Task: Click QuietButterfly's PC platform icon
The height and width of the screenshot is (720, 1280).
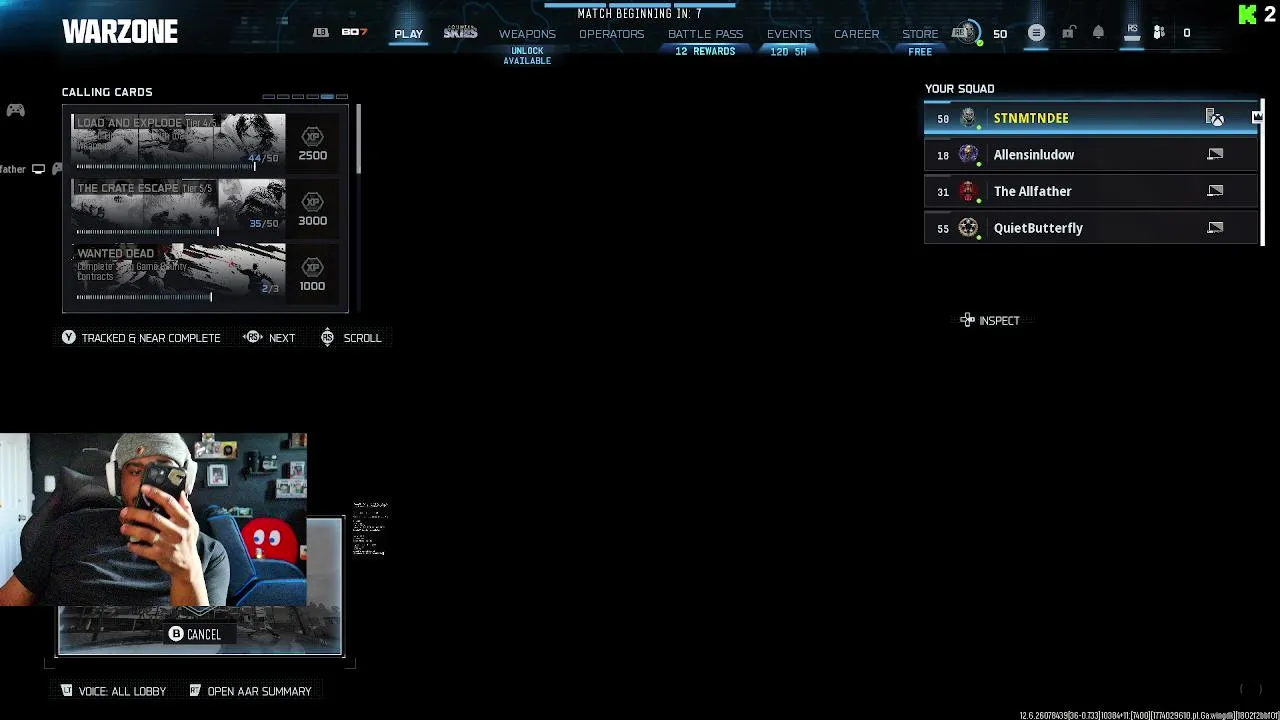Action: 1215,228
